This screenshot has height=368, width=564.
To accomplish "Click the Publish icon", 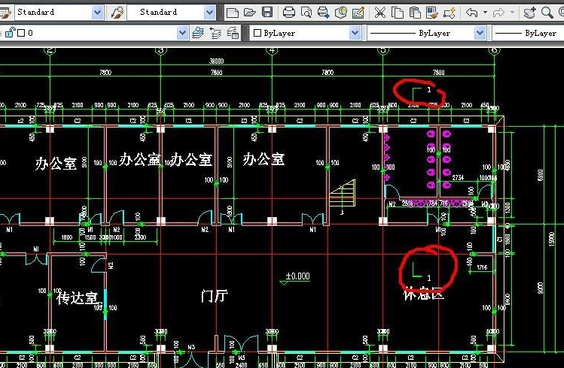I will pos(323,13).
